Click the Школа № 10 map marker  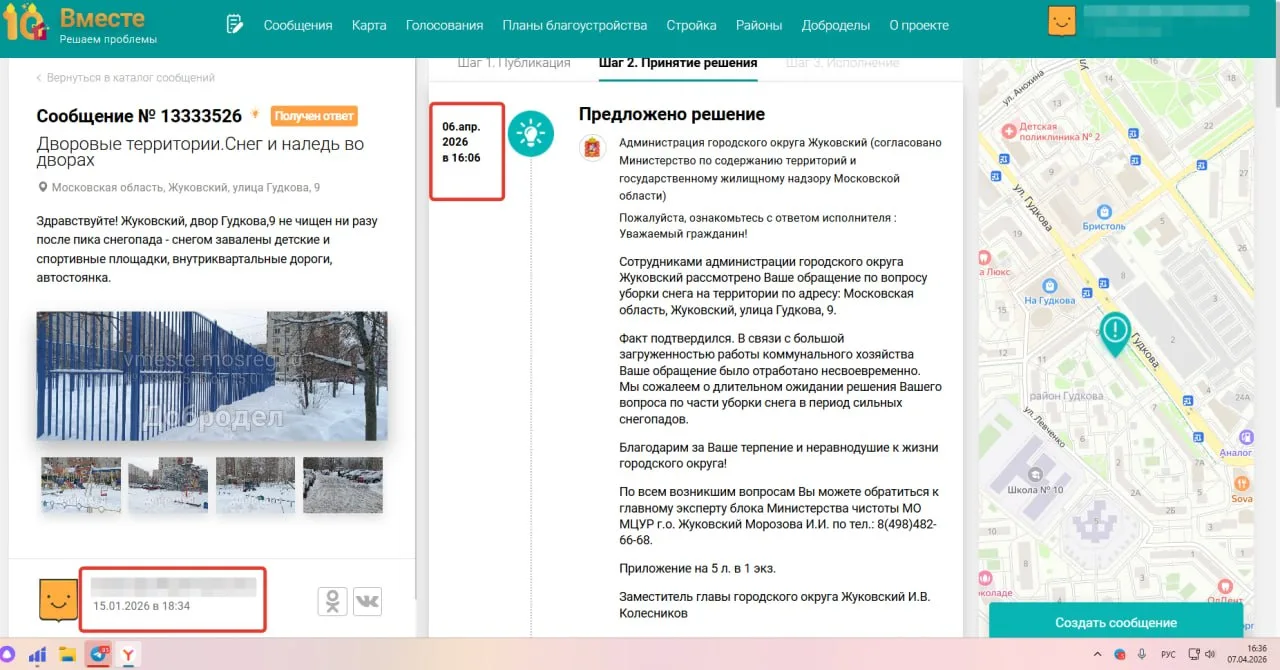click(x=1033, y=474)
